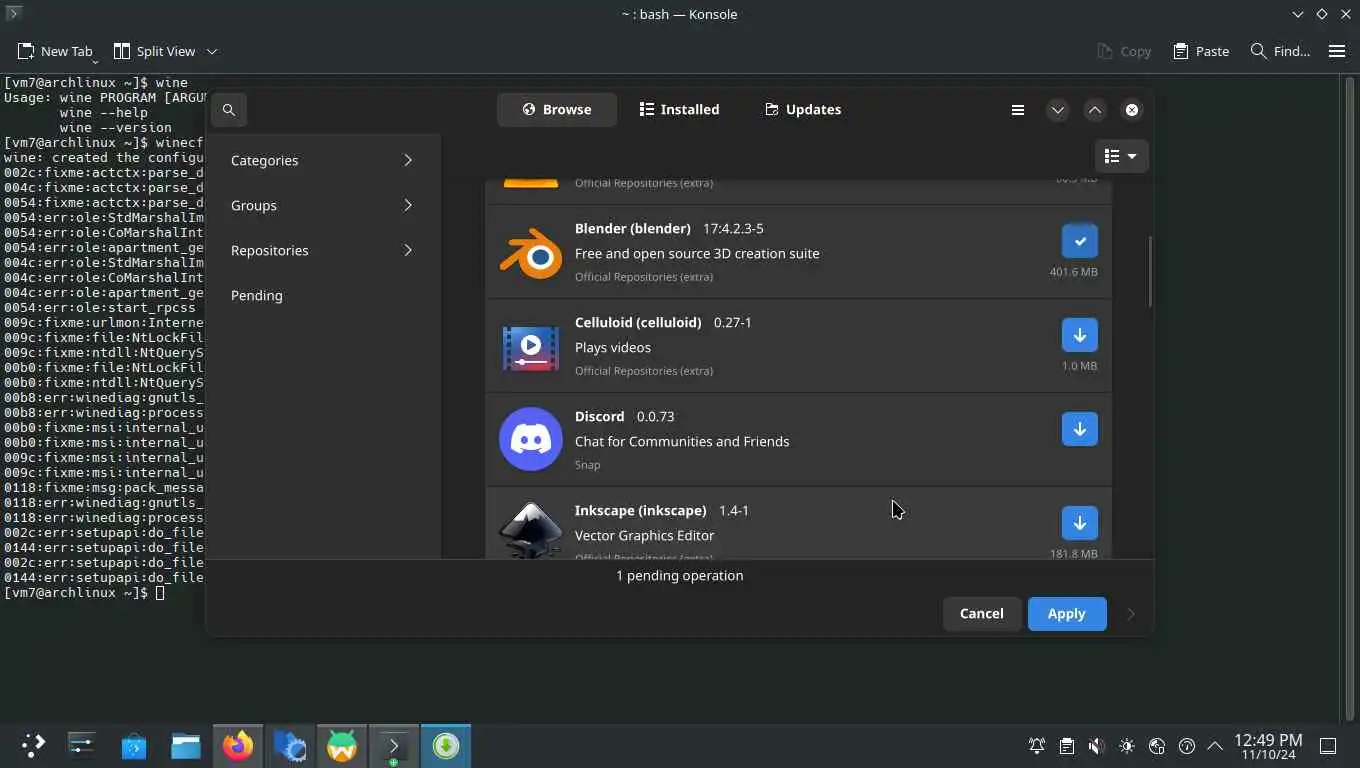Click the down chevron in Pamac header
The height and width of the screenshot is (768, 1360).
click(x=1057, y=110)
